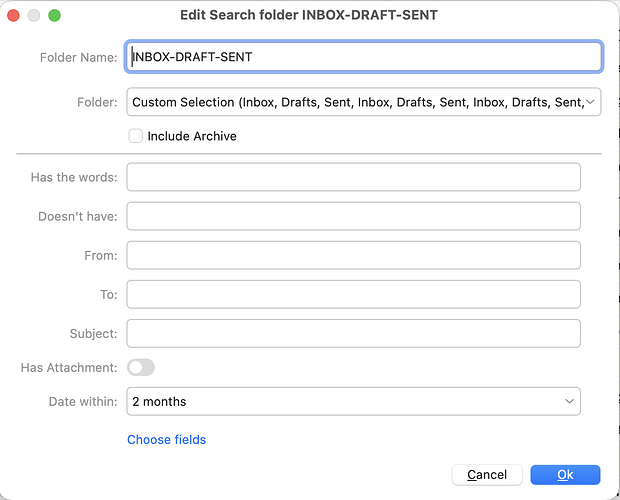
Task: Click the 'Date within:' label text
Action: (83, 401)
